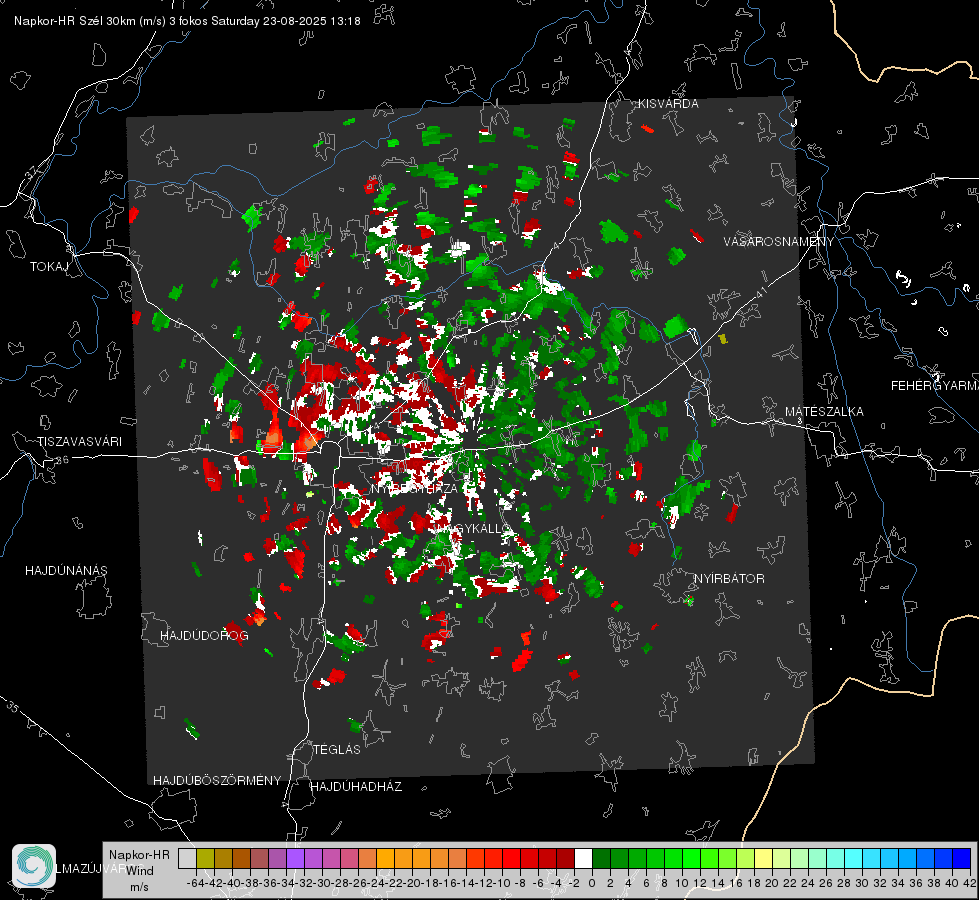
Task: Select the HAJDÚNÁNÁS town label
Action: tap(66, 571)
